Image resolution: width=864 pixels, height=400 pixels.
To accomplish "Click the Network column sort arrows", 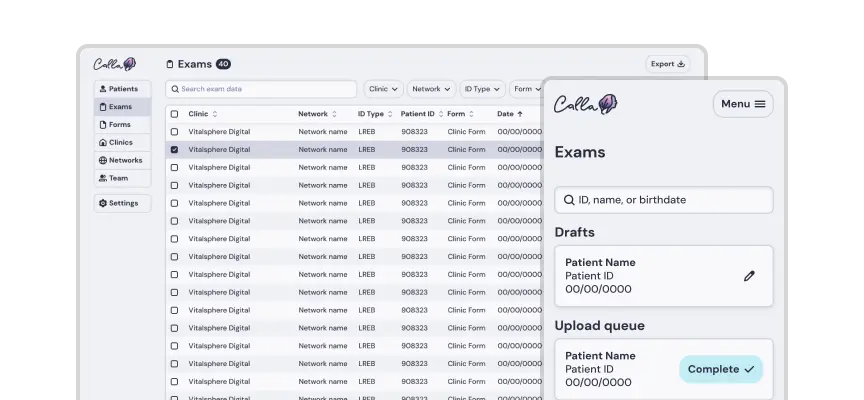I will (x=334, y=114).
